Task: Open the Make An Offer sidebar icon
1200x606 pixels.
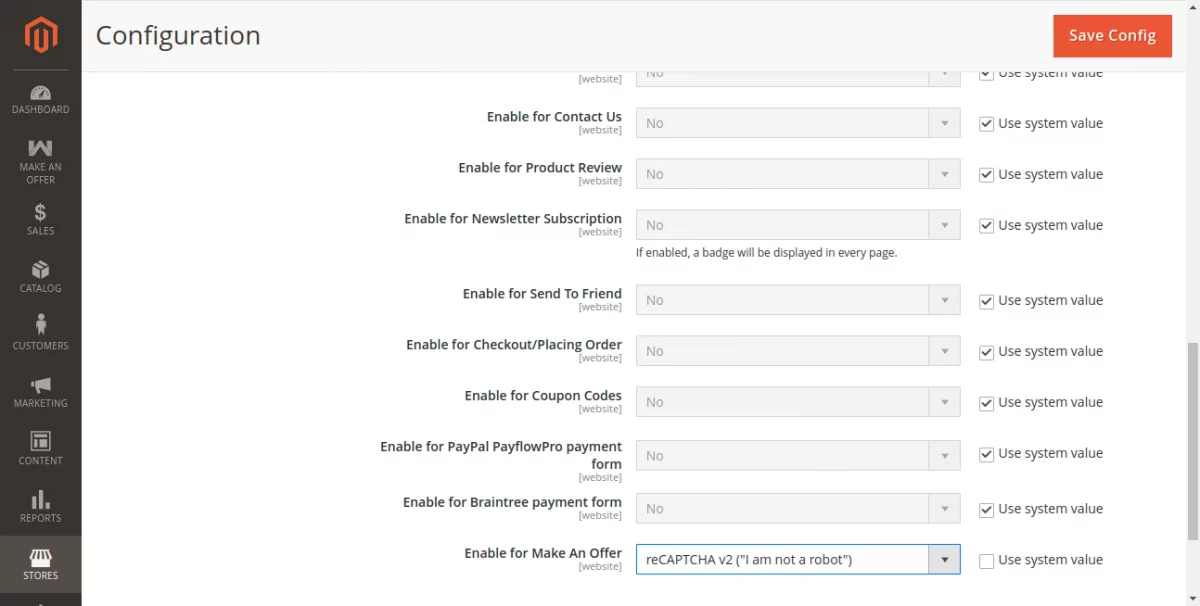Action: click(41, 149)
